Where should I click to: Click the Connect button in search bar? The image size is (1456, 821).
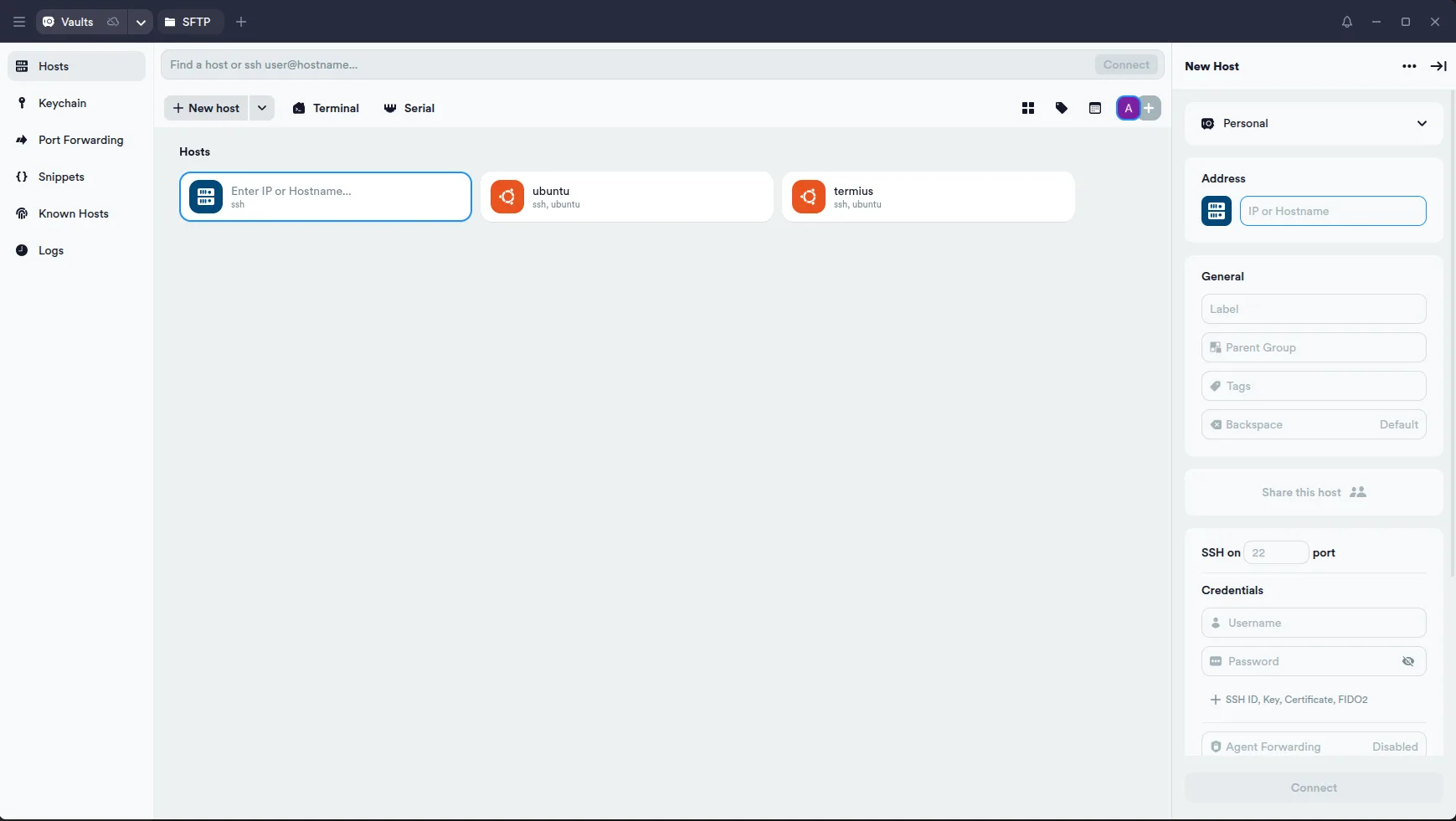pyautogui.click(x=1126, y=64)
